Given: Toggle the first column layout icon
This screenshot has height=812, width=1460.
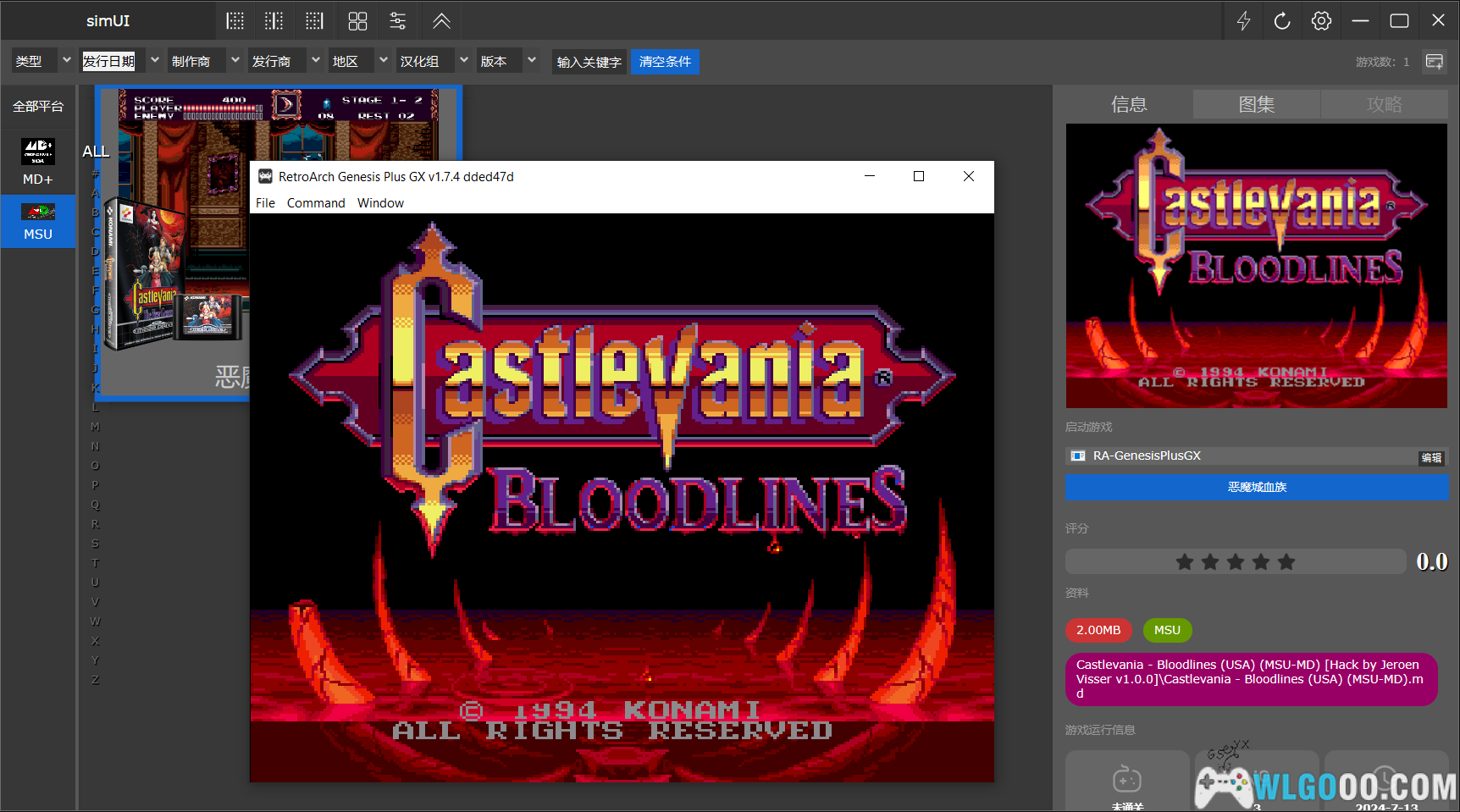Looking at the screenshot, I should coord(235,21).
